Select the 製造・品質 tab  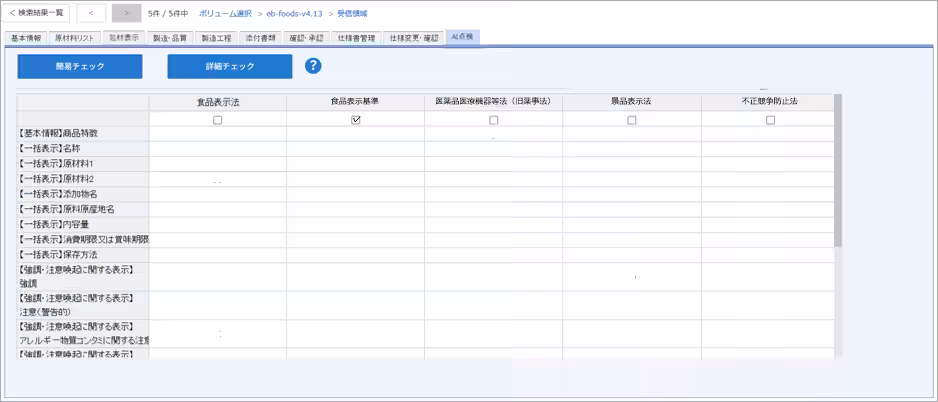pyautogui.click(x=170, y=38)
